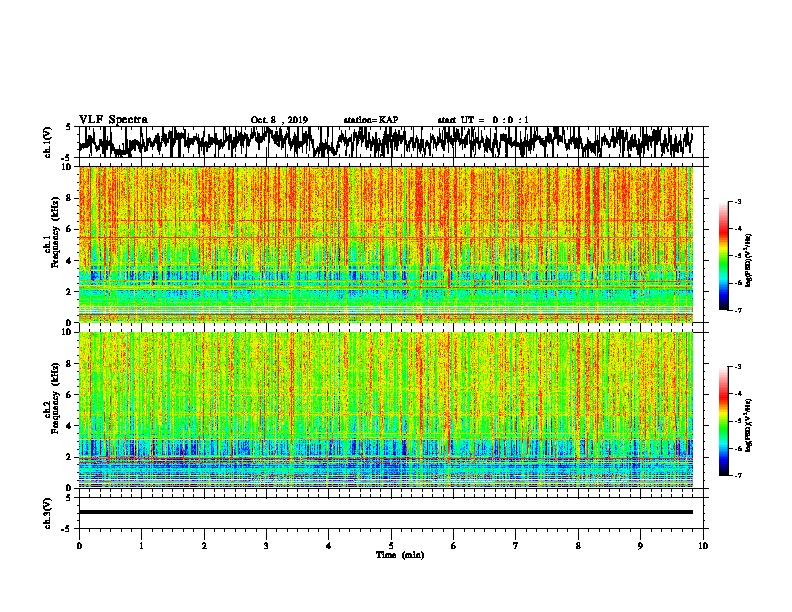Click the log(PSD) label beside lower colorbar
This screenshot has height=612, width=792.
coord(748,426)
